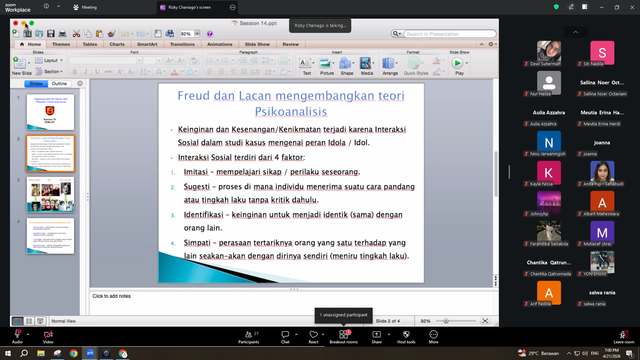The image size is (640, 360).
Task: Toggle Bold formatting
Action: (75, 72)
